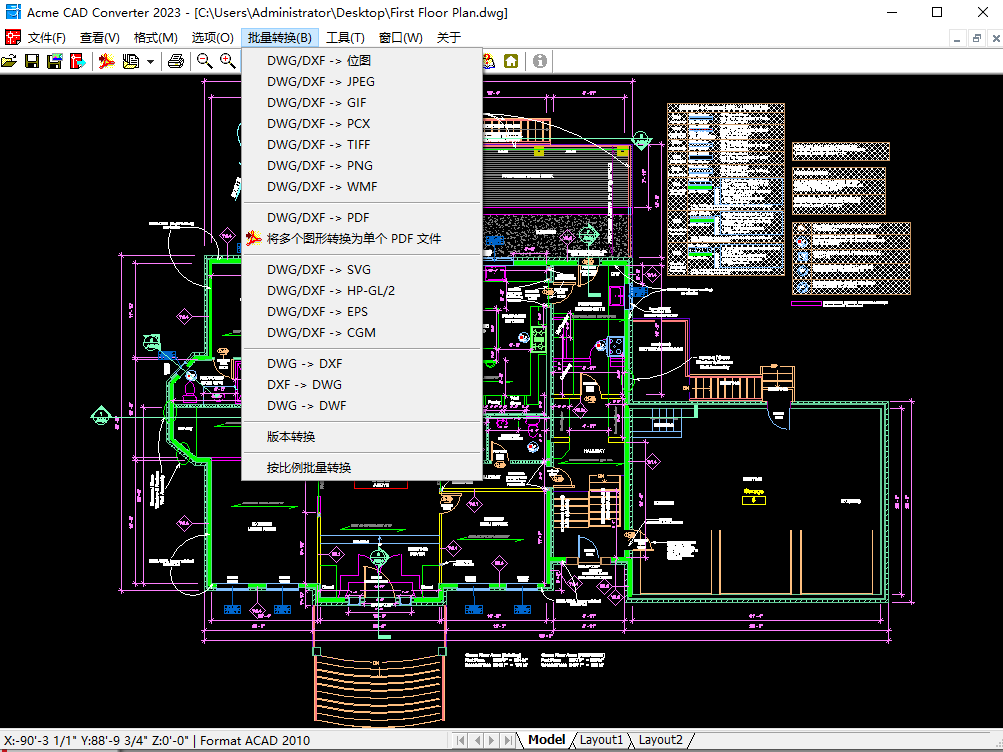Click the Save floppy disk icon
Screen dimensions: 1003x752
click(32, 61)
